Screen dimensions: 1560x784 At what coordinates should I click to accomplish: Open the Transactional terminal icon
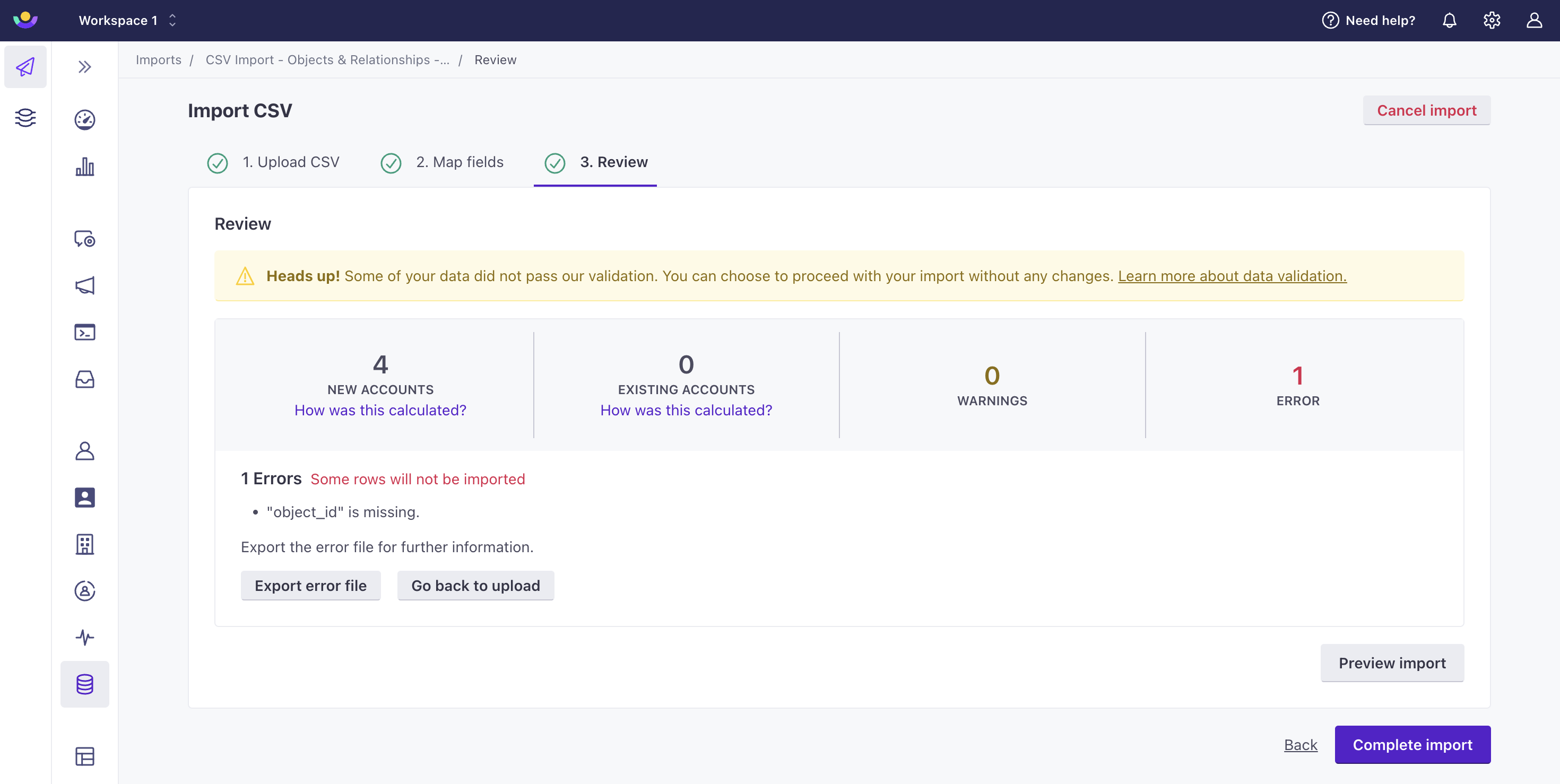pyautogui.click(x=85, y=333)
